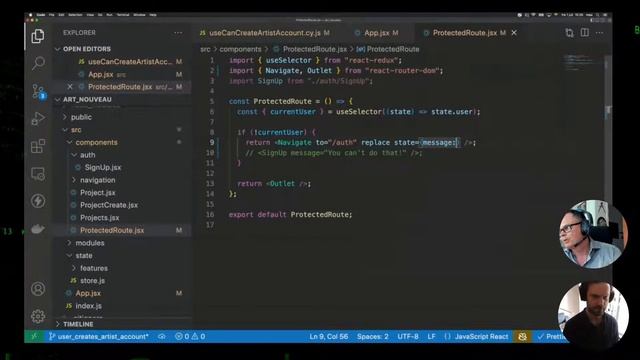Click the Copilot status icon

pyautogui.click(x=522, y=336)
